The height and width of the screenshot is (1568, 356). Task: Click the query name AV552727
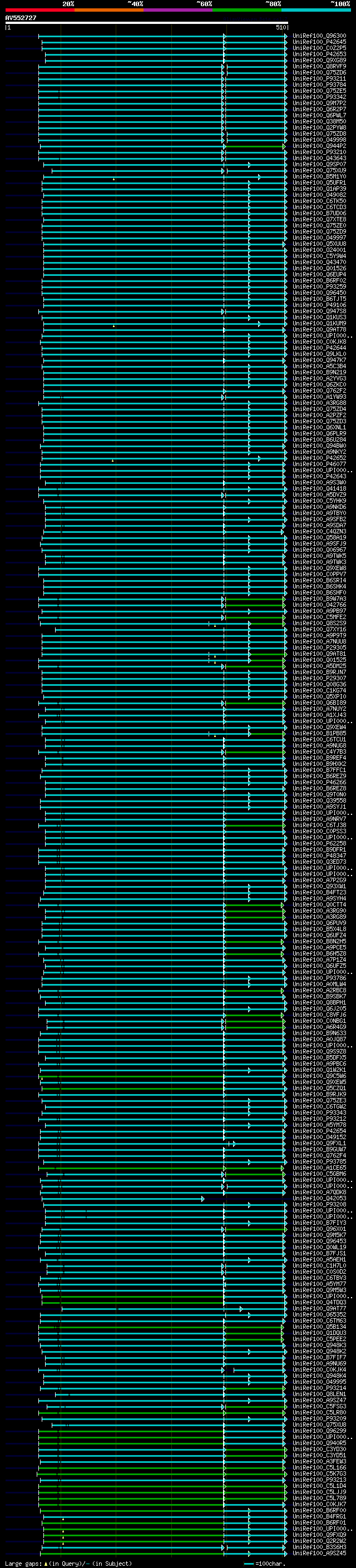pos(21,18)
